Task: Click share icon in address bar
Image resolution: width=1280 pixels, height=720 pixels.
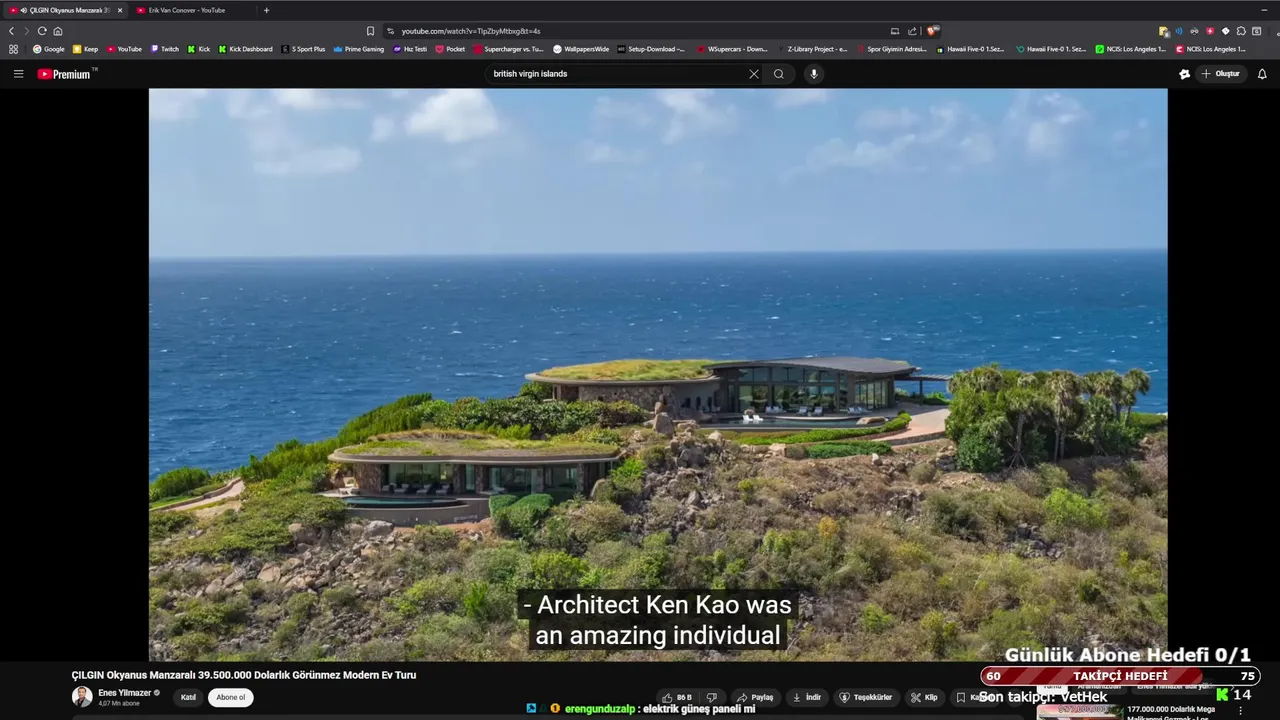Action: tap(912, 31)
